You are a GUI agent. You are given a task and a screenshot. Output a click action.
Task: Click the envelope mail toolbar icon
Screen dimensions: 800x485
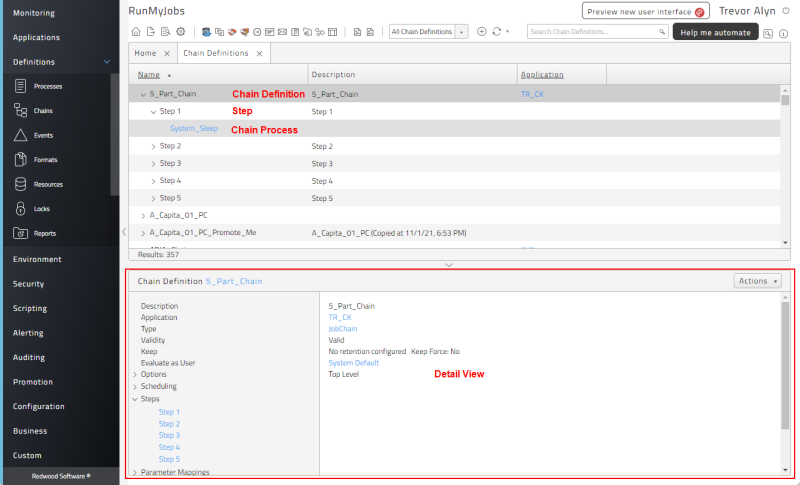click(x=282, y=32)
